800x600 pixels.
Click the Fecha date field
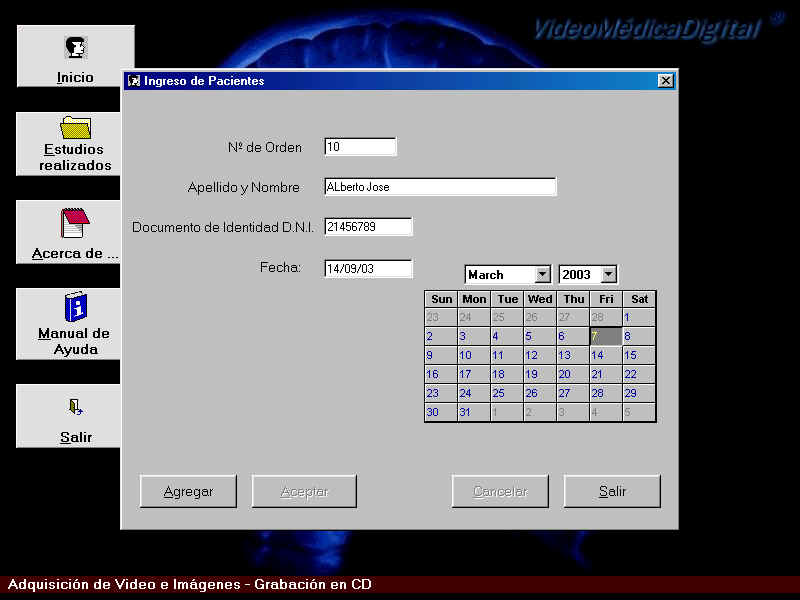coord(368,268)
